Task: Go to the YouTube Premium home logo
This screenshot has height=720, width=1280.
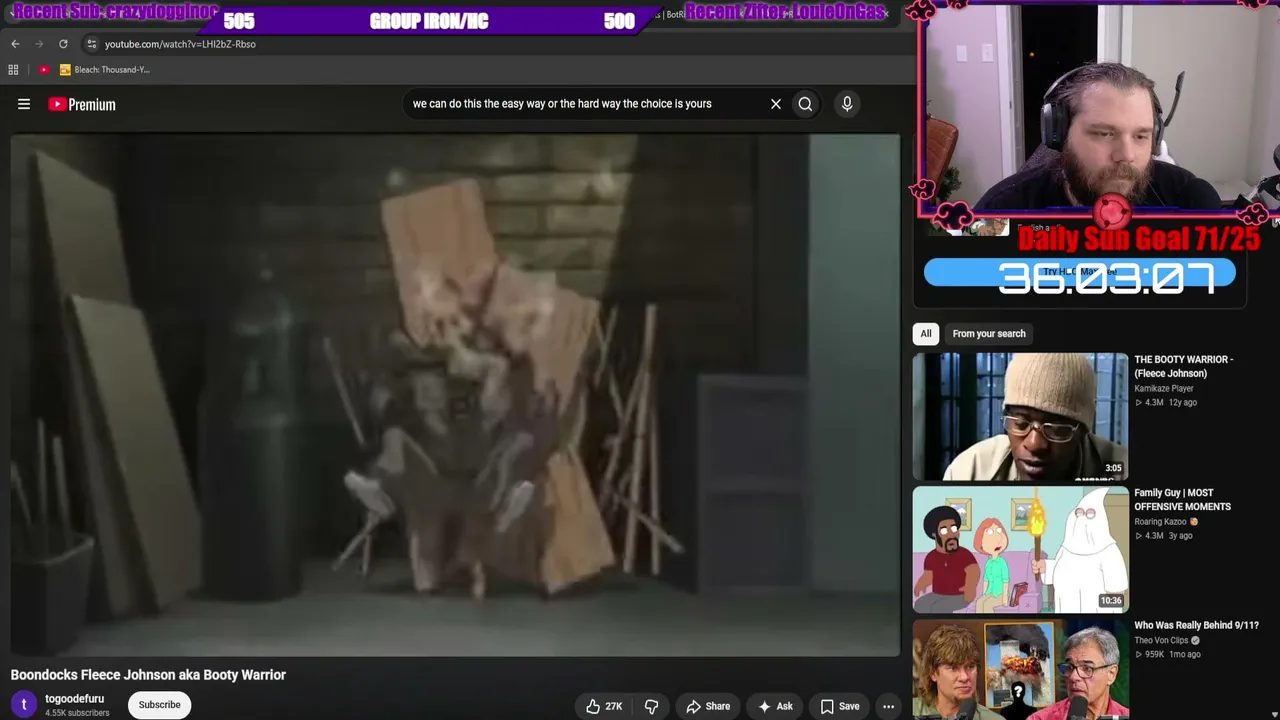Action: pyautogui.click(x=82, y=104)
